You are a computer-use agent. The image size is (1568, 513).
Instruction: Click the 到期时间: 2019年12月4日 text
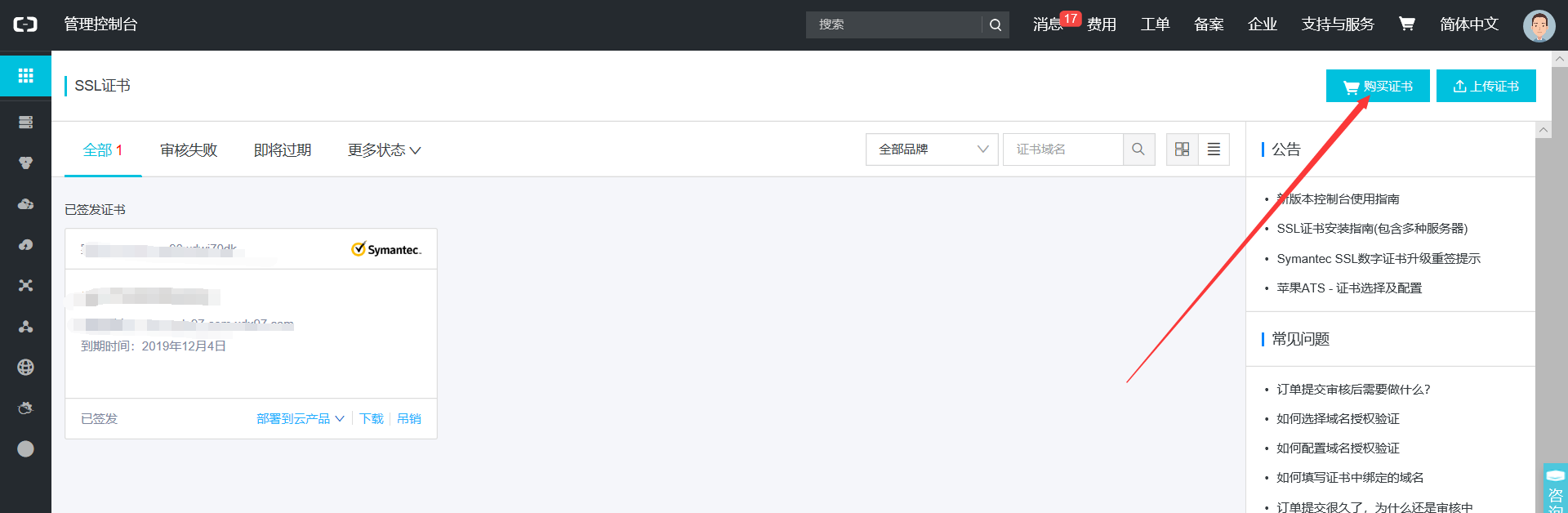pyautogui.click(x=154, y=346)
